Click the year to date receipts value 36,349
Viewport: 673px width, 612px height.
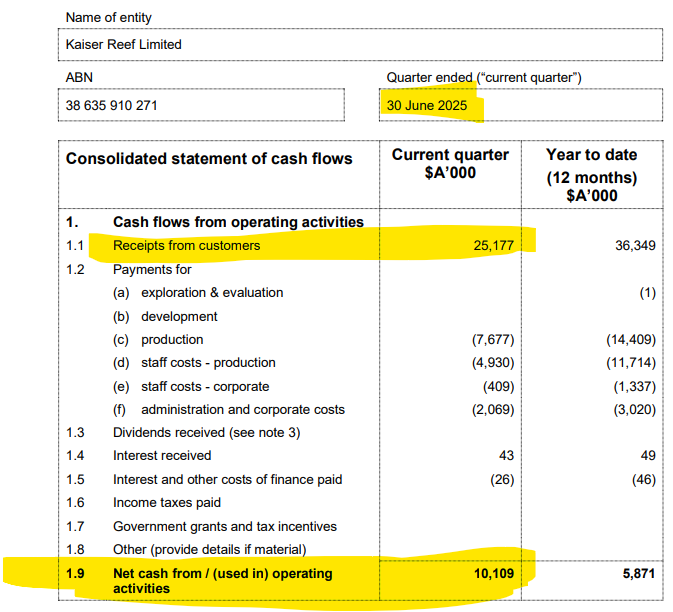(x=632, y=246)
